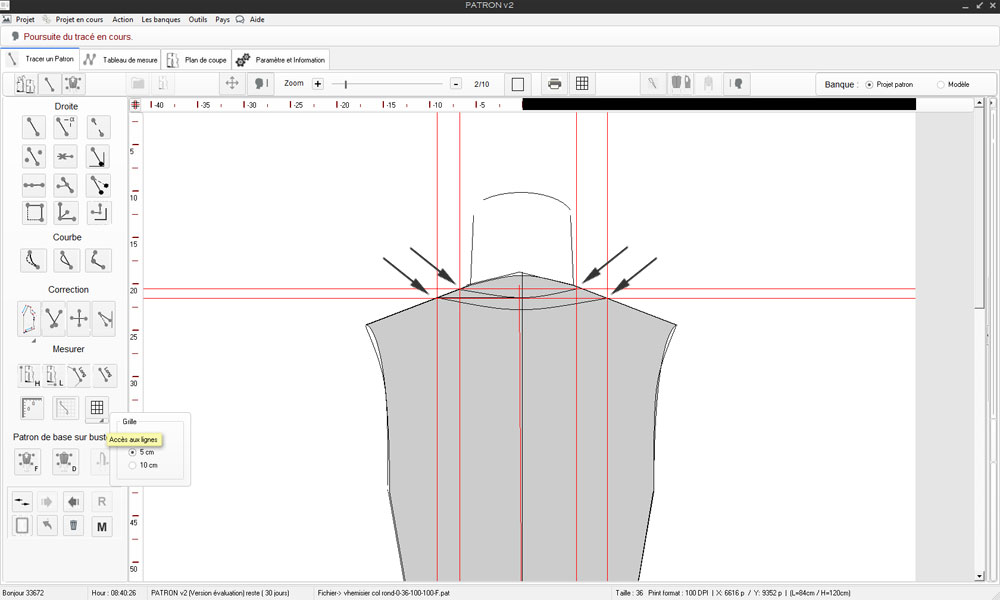The width and height of the screenshot is (1000, 600).
Task: Select the four-arrow move point tool under Correction
Action: click(78, 318)
